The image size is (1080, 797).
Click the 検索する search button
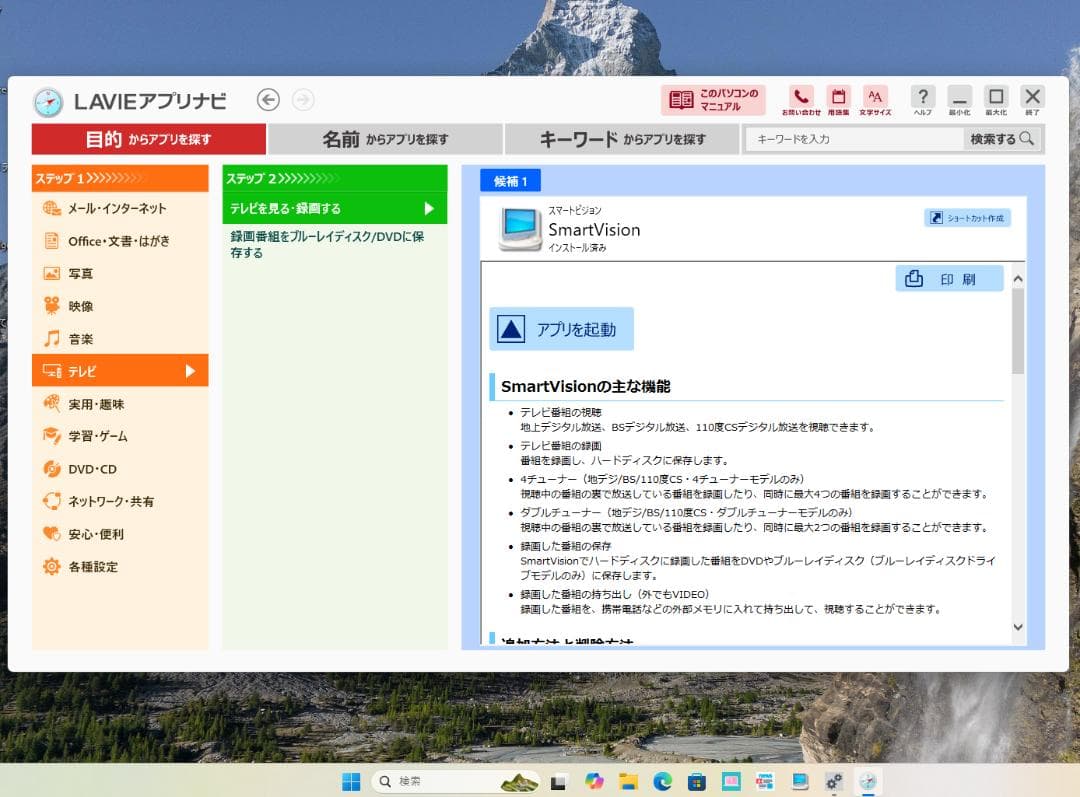coord(1002,139)
